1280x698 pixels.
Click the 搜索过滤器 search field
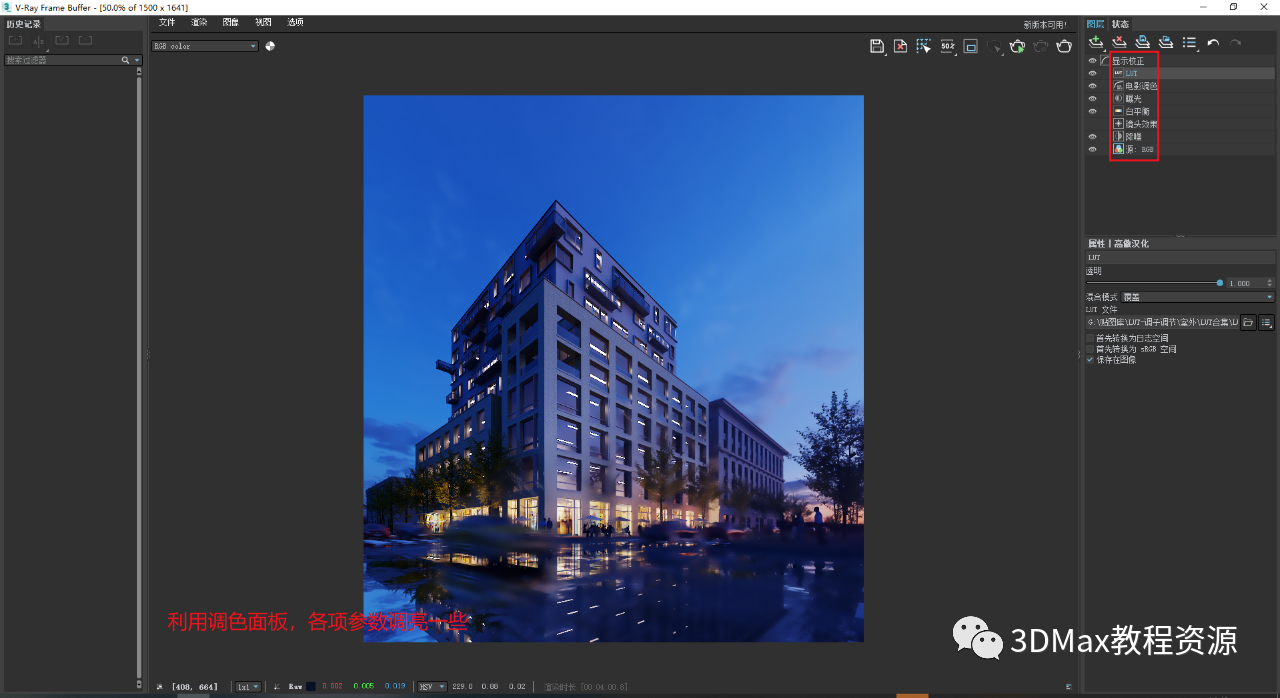[60, 59]
